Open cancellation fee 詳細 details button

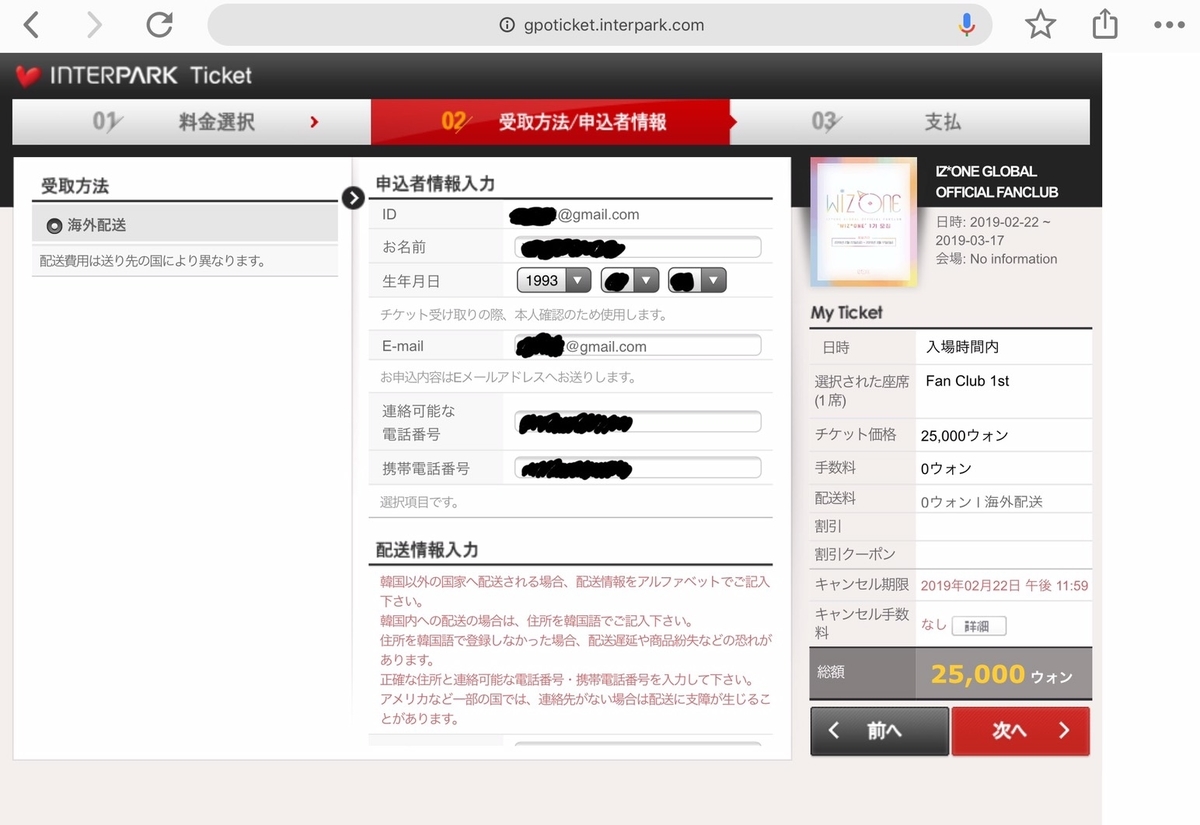point(978,626)
